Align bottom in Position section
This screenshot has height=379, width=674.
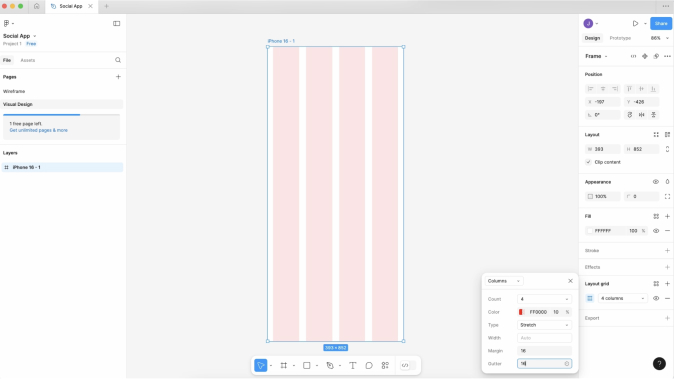pyautogui.click(x=653, y=89)
